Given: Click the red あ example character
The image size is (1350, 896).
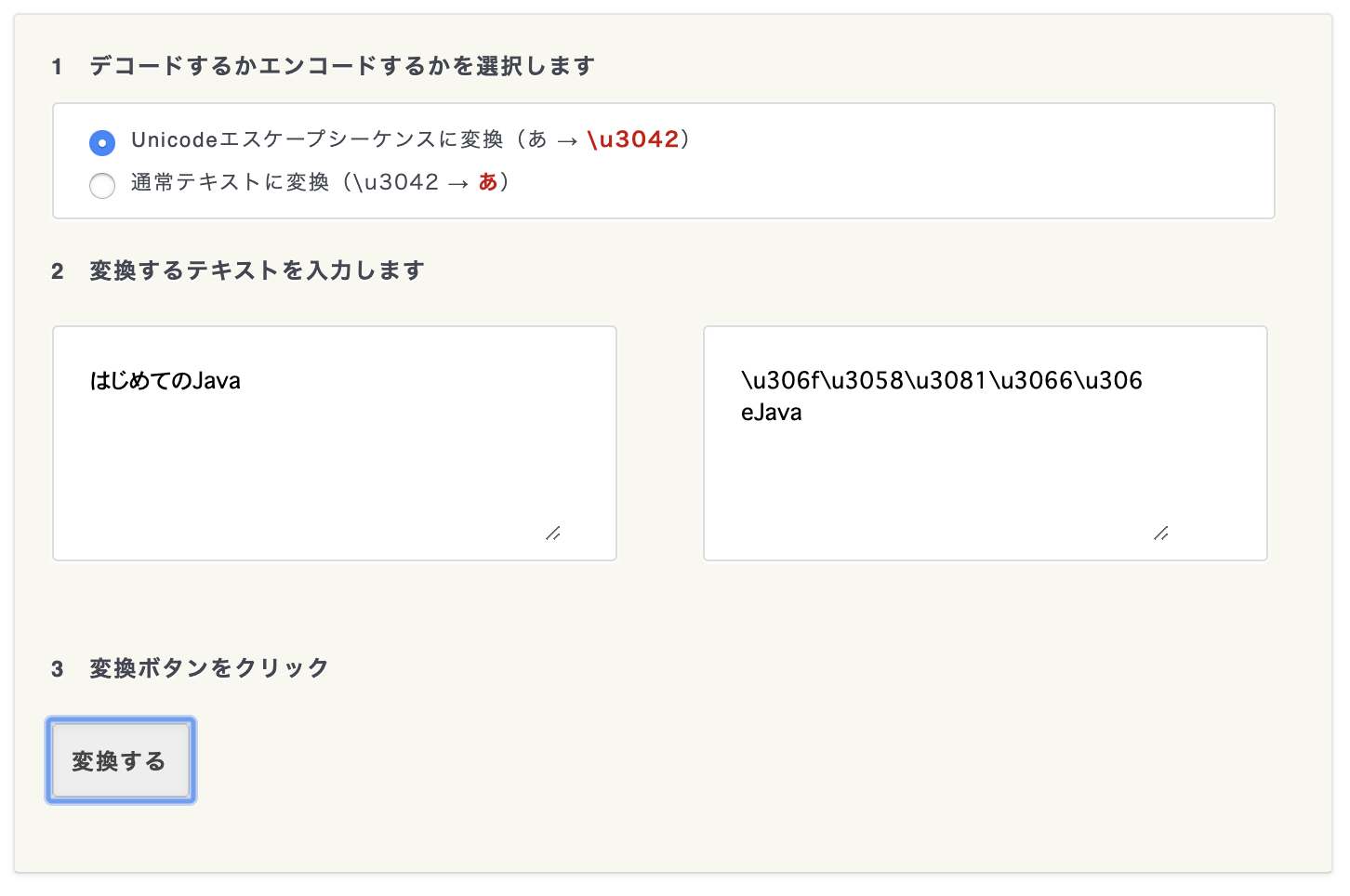Looking at the screenshot, I should click(488, 182).
